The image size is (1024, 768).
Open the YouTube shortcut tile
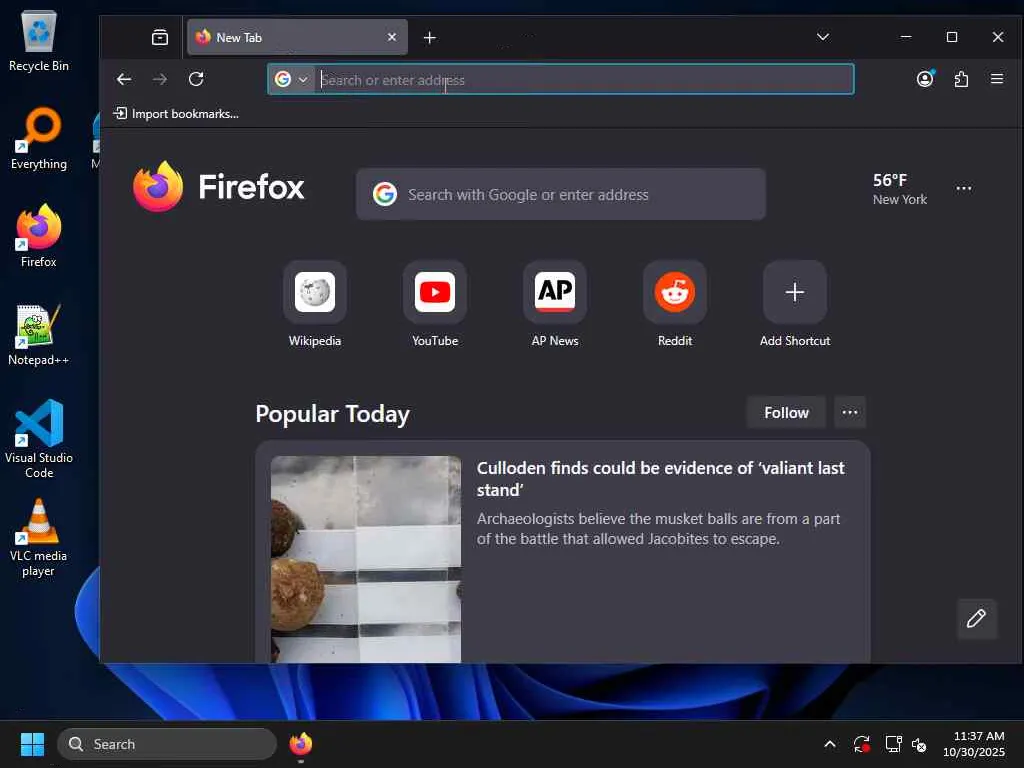coord(435,304)
